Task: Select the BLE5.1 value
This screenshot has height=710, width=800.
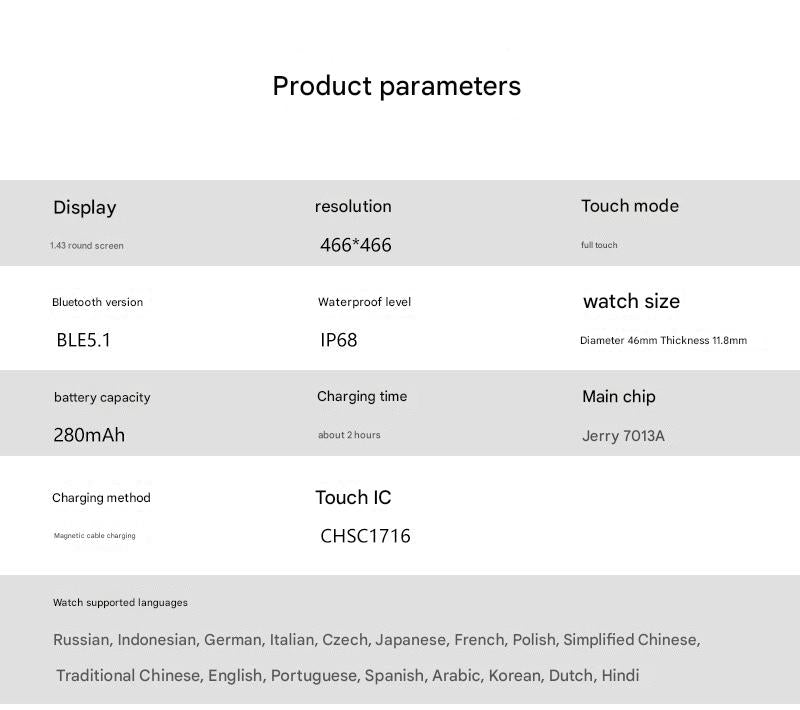Action: click(x=84, y=340)
